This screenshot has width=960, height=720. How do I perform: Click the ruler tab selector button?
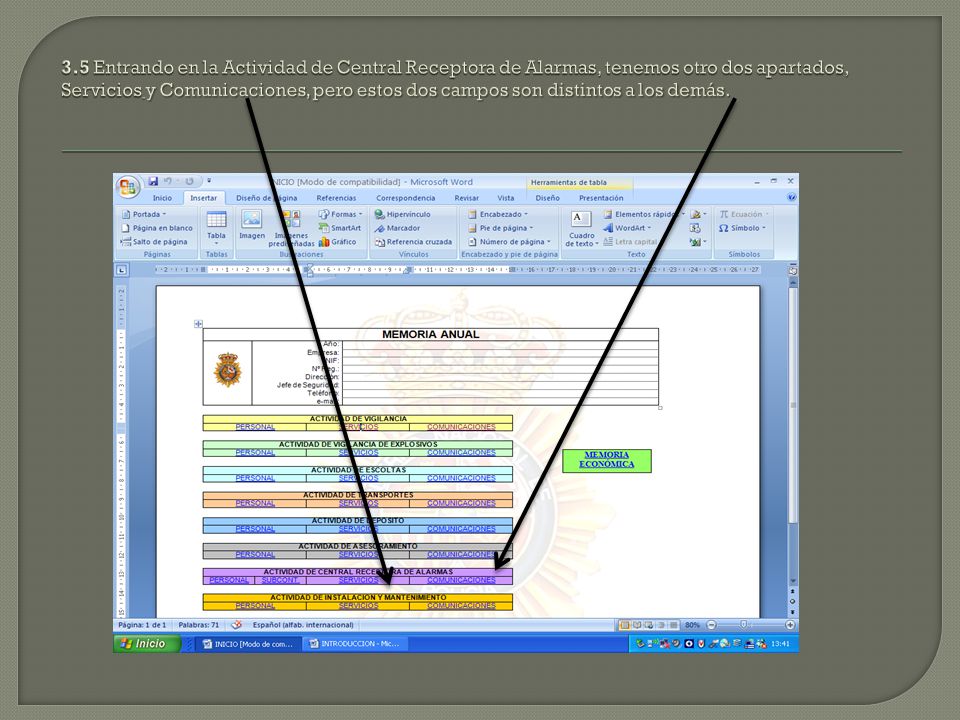121,270
